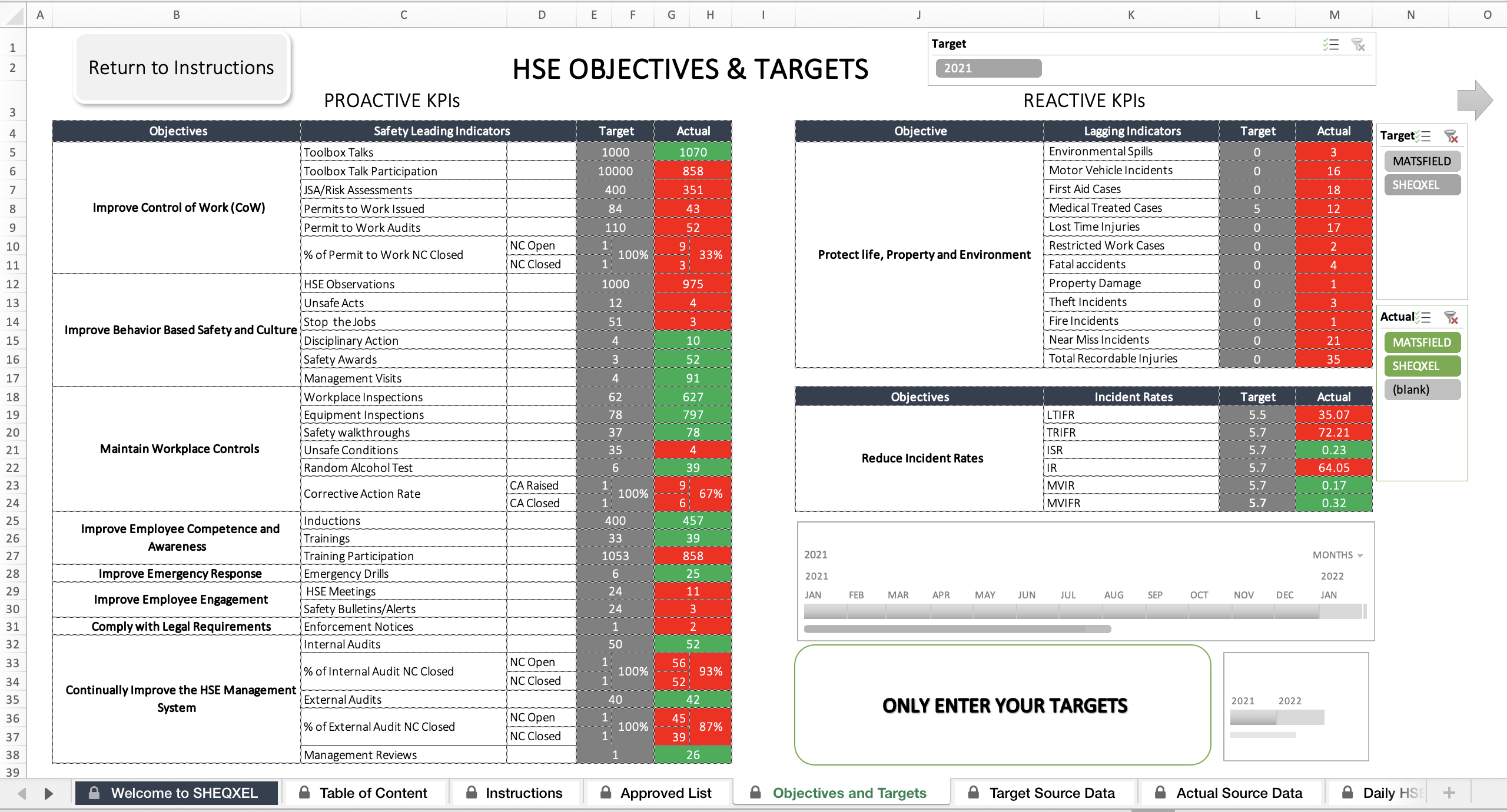Viewport: 1507px width, 812px height.
Task: Click the HSE OBJECTIVES & TARGETS title
Action: click(x=690, y=69)
